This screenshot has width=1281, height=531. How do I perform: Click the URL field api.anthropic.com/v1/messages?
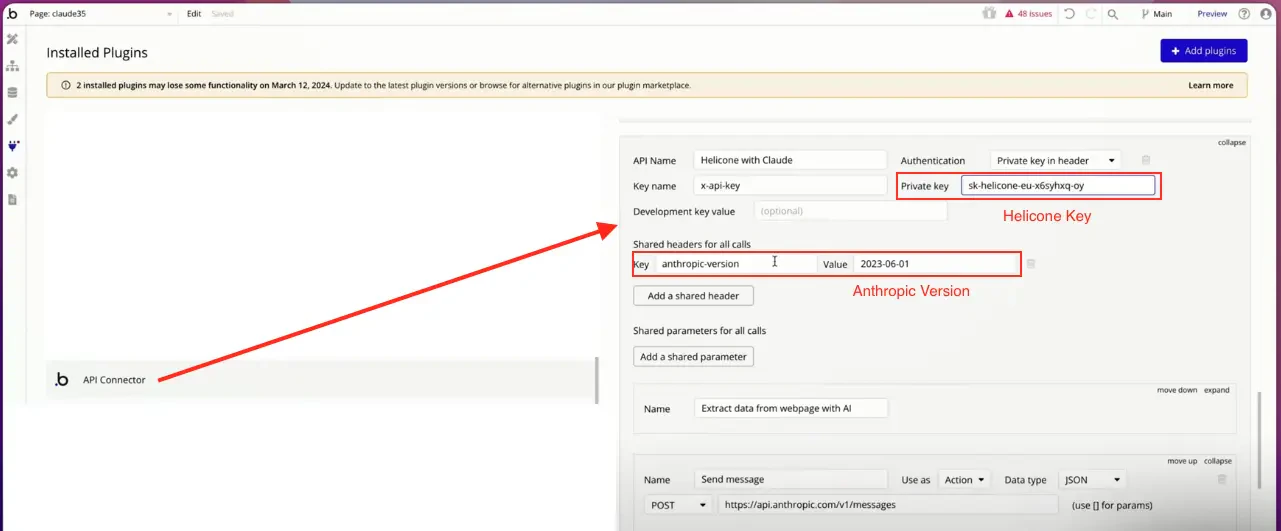[x=889, y=505]
